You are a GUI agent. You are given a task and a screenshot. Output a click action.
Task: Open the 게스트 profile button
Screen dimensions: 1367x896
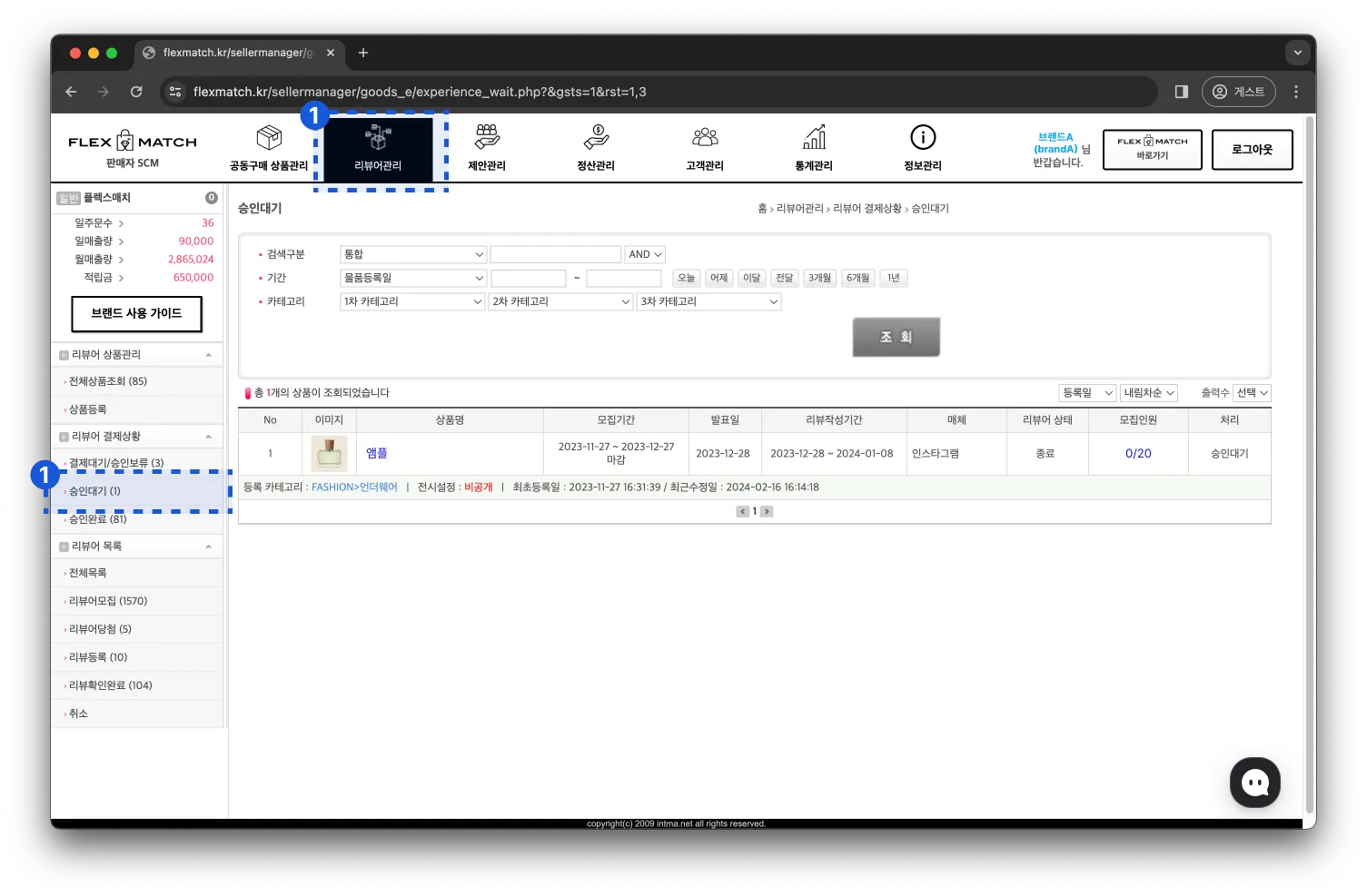(x=1239, y=92)
